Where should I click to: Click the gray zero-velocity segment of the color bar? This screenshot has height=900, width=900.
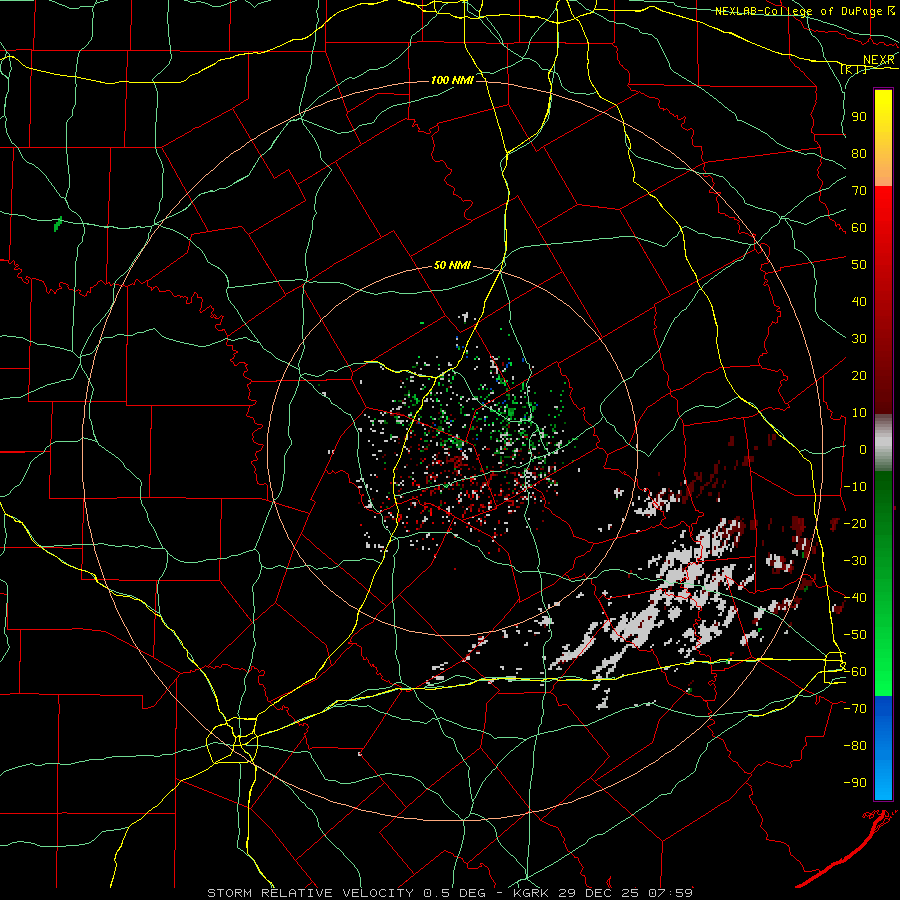coord(883,442)
